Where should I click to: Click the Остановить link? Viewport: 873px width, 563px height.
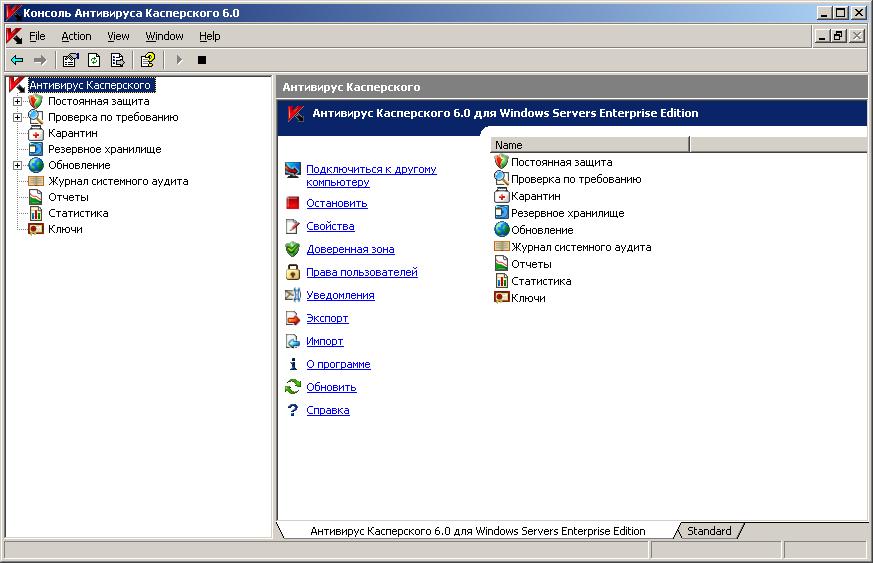tap(337, 203)
